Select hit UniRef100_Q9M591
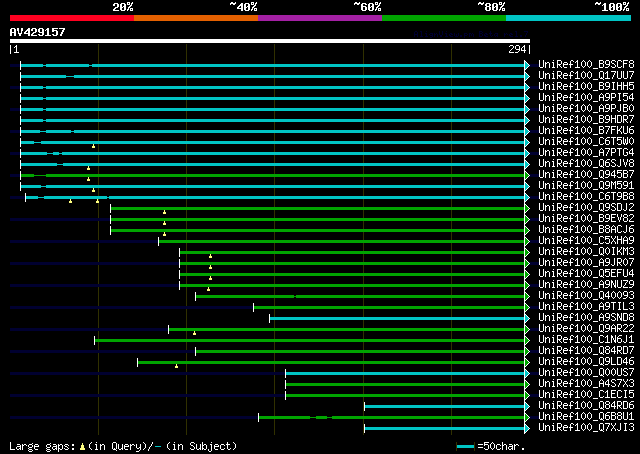Viewport: 640px width, 454px height. click(x=586, y=186)
